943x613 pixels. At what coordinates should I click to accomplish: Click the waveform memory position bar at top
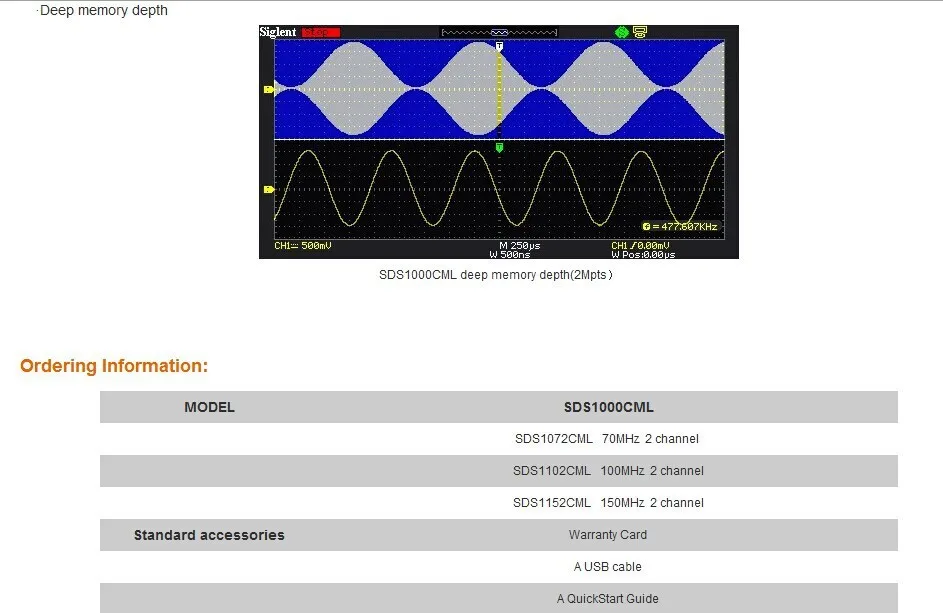coord(499,32)
